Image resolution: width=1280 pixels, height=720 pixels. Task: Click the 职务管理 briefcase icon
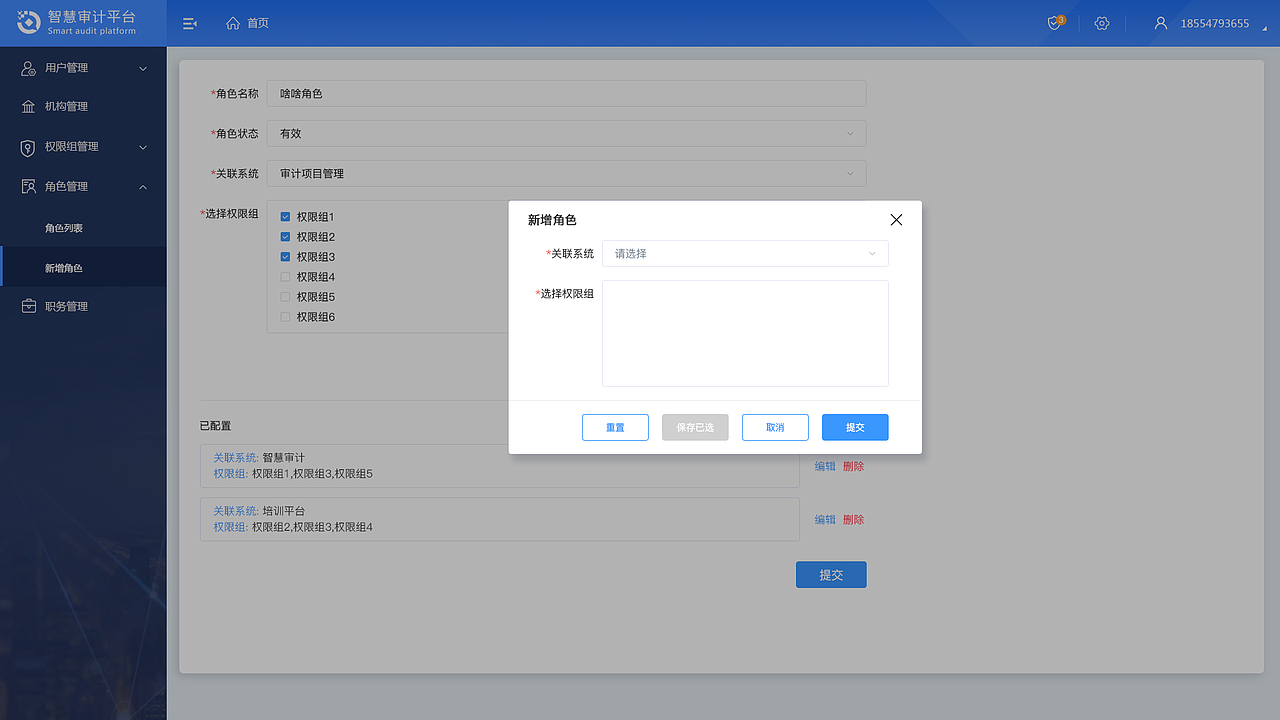[26, 306]
